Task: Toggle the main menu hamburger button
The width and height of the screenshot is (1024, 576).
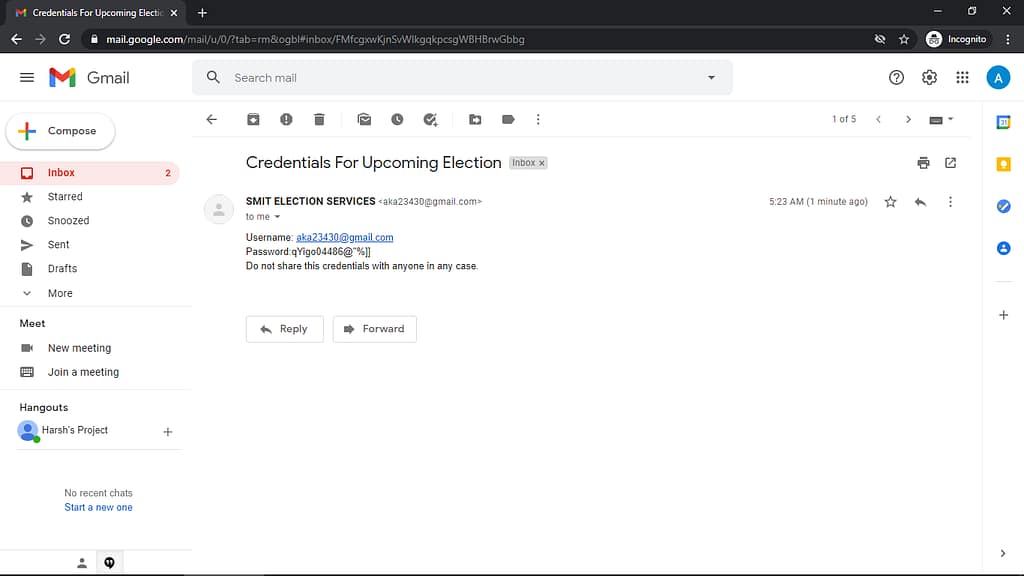Action: 27,77
